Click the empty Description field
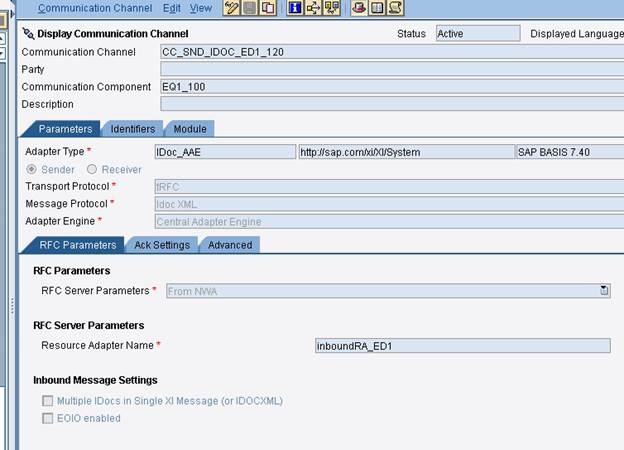 pyautogui.click(x=392, y=104)
